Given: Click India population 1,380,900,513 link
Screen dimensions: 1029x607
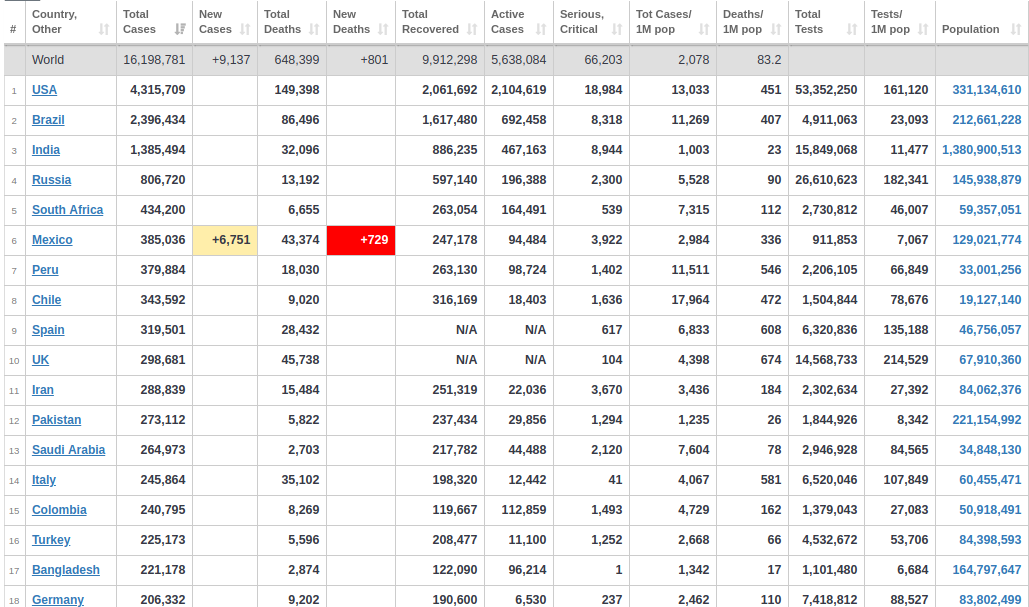Looking at the screenshot, I should click(x=982, y=150).
